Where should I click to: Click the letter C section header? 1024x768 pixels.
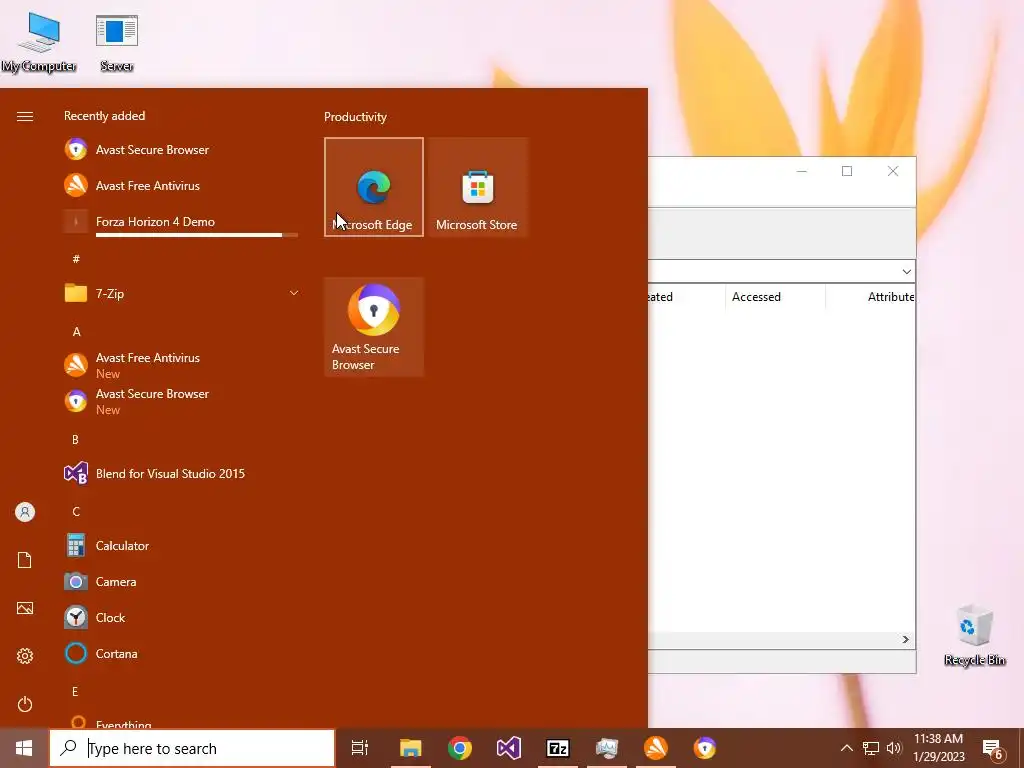click(x=76, y=511)
